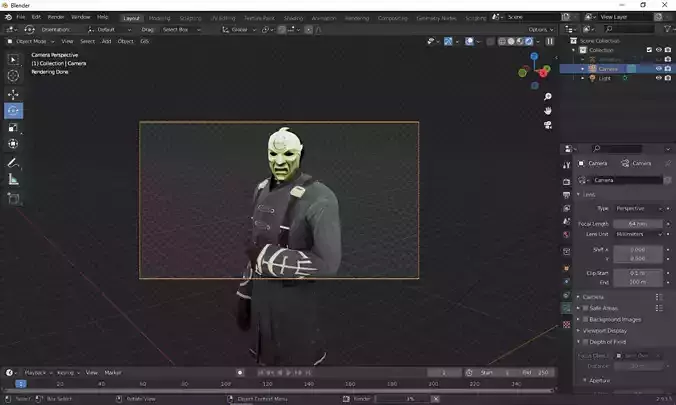Image resolution: width=676 pixels, height=405 pixels.
Task: Open the lens Type Perspective dropdown
Action: [x=638, y=209]
